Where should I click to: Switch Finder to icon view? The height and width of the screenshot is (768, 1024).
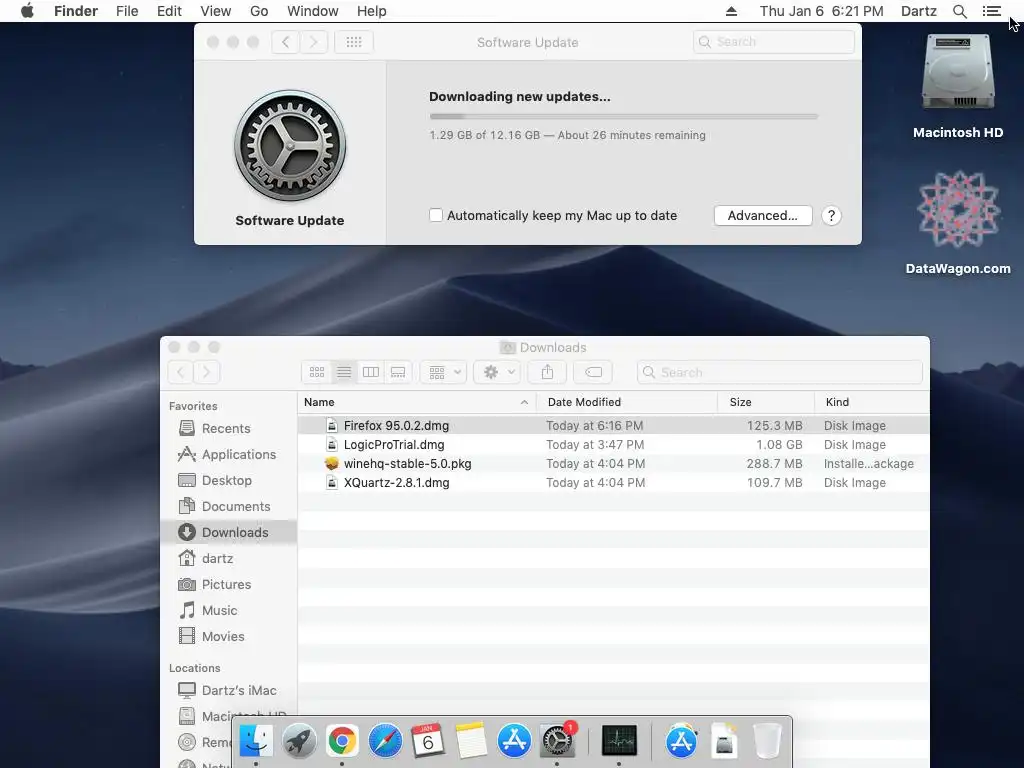click(317, 372)
